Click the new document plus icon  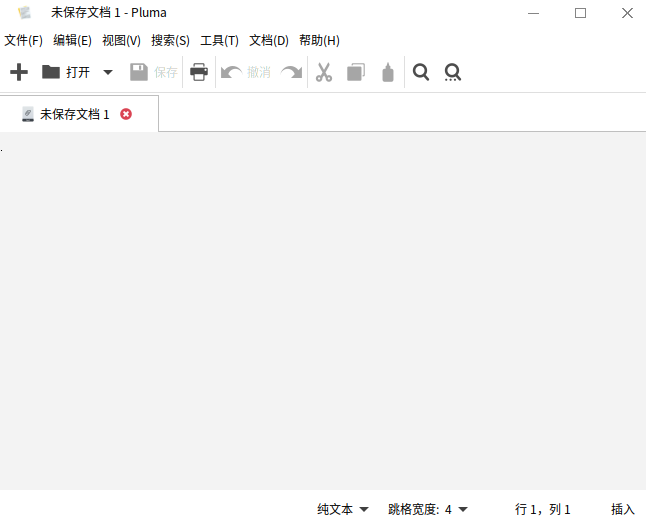click(18, 72)
